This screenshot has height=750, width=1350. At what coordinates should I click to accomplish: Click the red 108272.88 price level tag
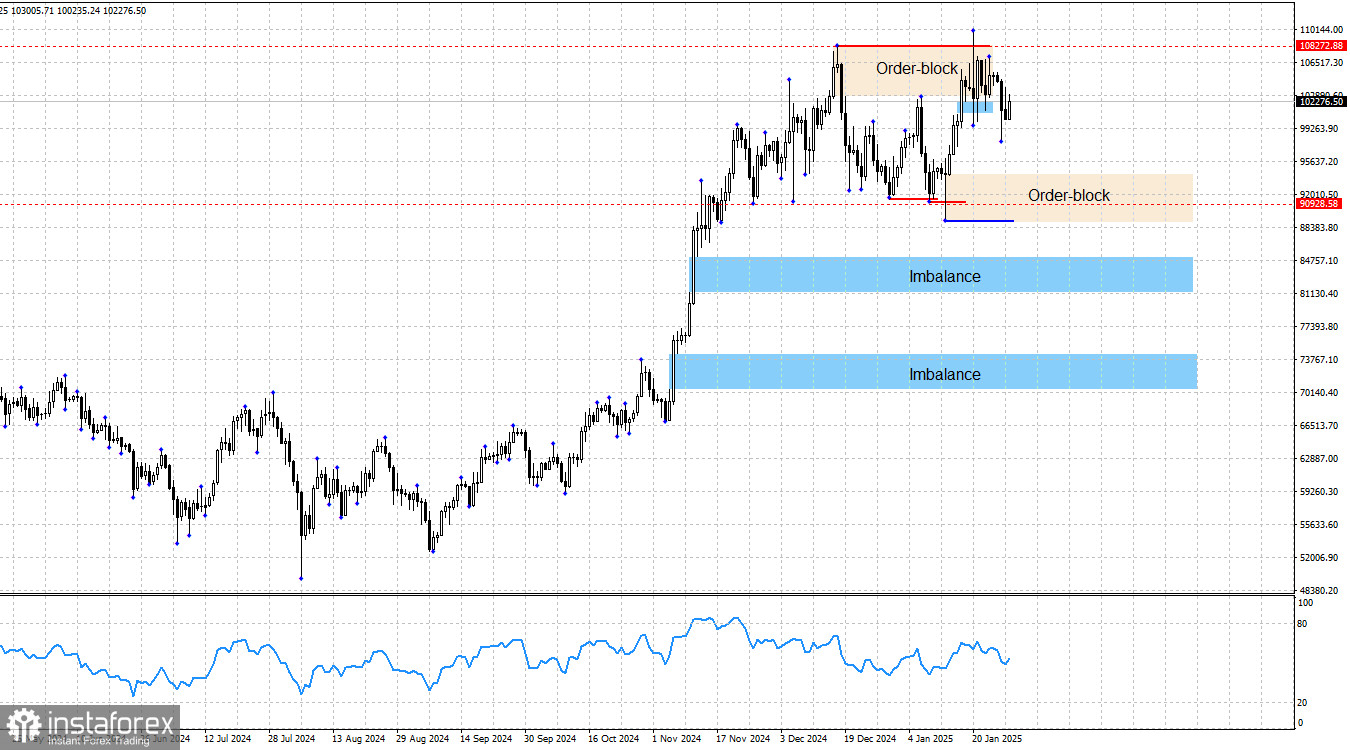1321,46
